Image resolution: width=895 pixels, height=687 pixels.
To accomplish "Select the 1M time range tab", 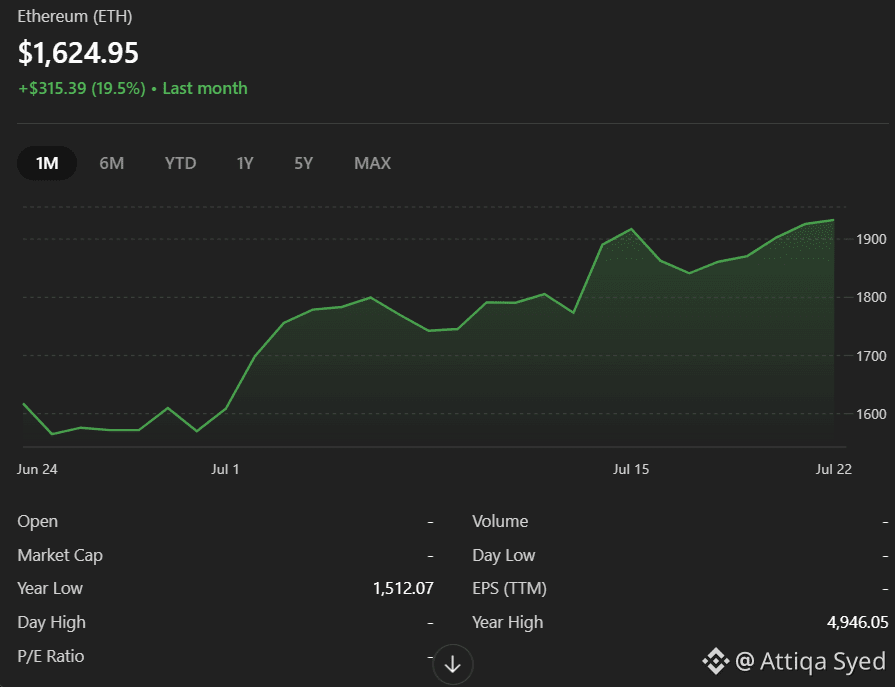I will tap(47, 163).
